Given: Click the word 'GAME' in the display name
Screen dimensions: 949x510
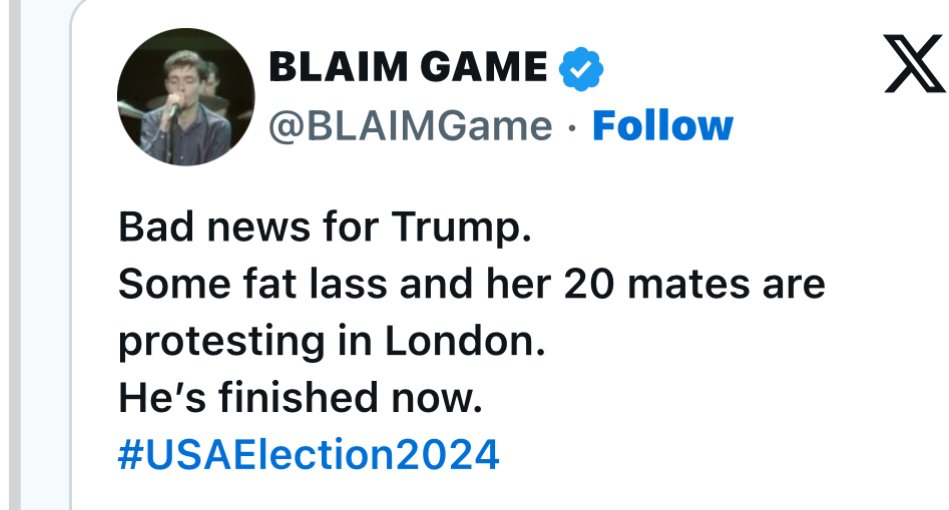Looking at the screenshot, I should (x=484, y=67).
